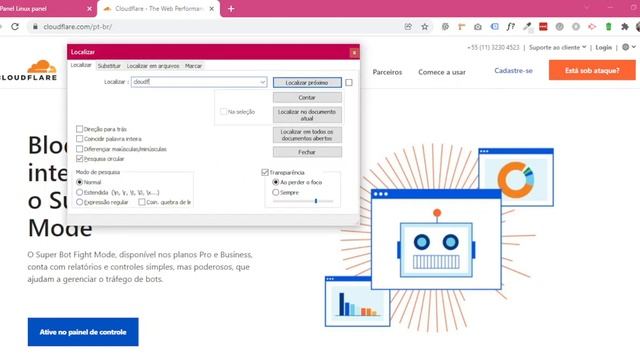Switch to Localizar em arquivos tab
Screen dimensions: 640x360
(x=153, y=66)
